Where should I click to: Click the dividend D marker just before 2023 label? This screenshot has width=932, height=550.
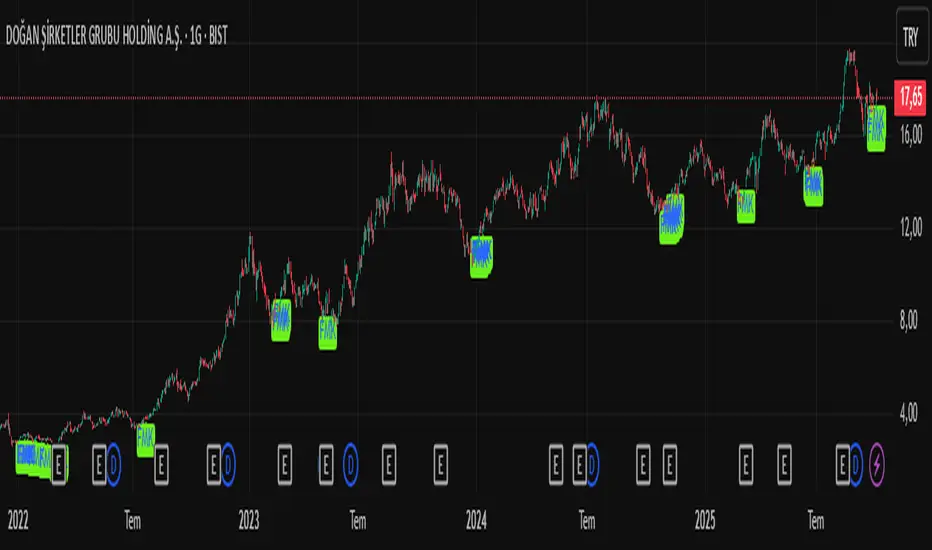(x=228, y=464)
